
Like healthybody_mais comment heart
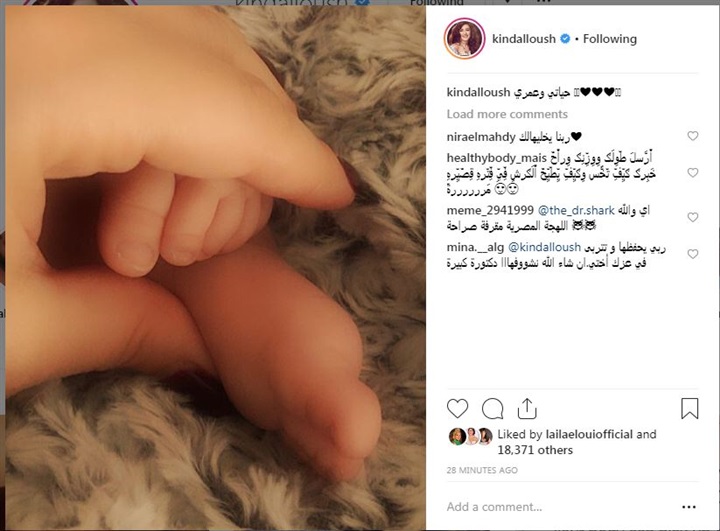[x=693, y=173]
